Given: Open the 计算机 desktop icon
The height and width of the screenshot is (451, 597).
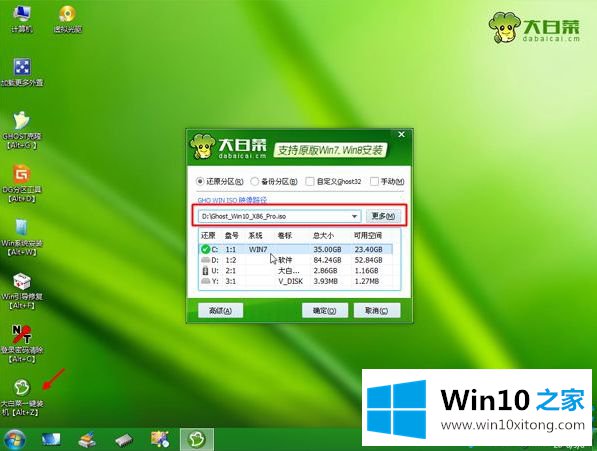Looking at the screenshot, I should click(x=22, y=19).
